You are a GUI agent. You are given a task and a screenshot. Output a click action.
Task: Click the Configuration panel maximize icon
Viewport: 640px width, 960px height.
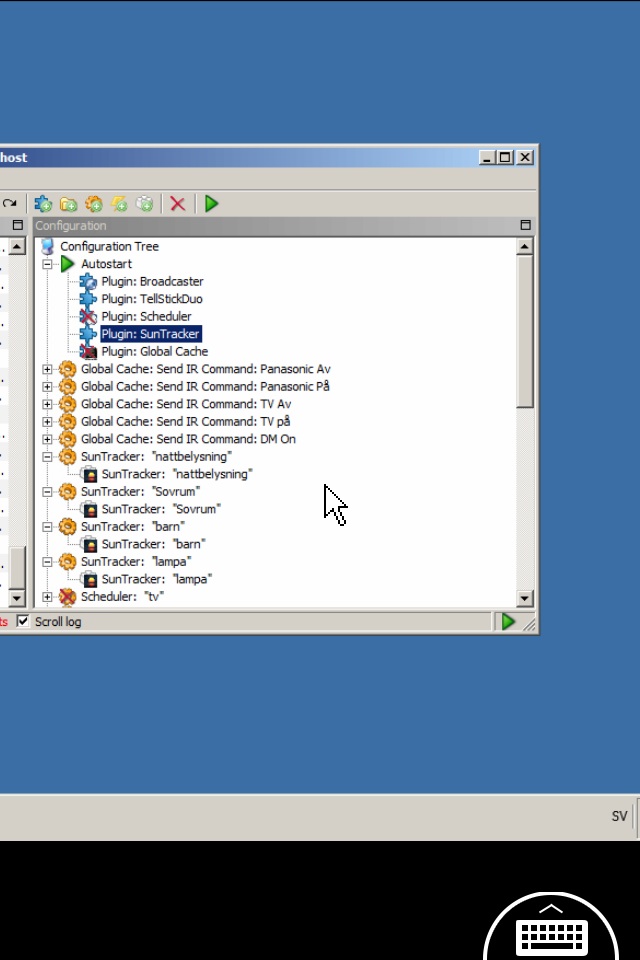tap(525, 225)
